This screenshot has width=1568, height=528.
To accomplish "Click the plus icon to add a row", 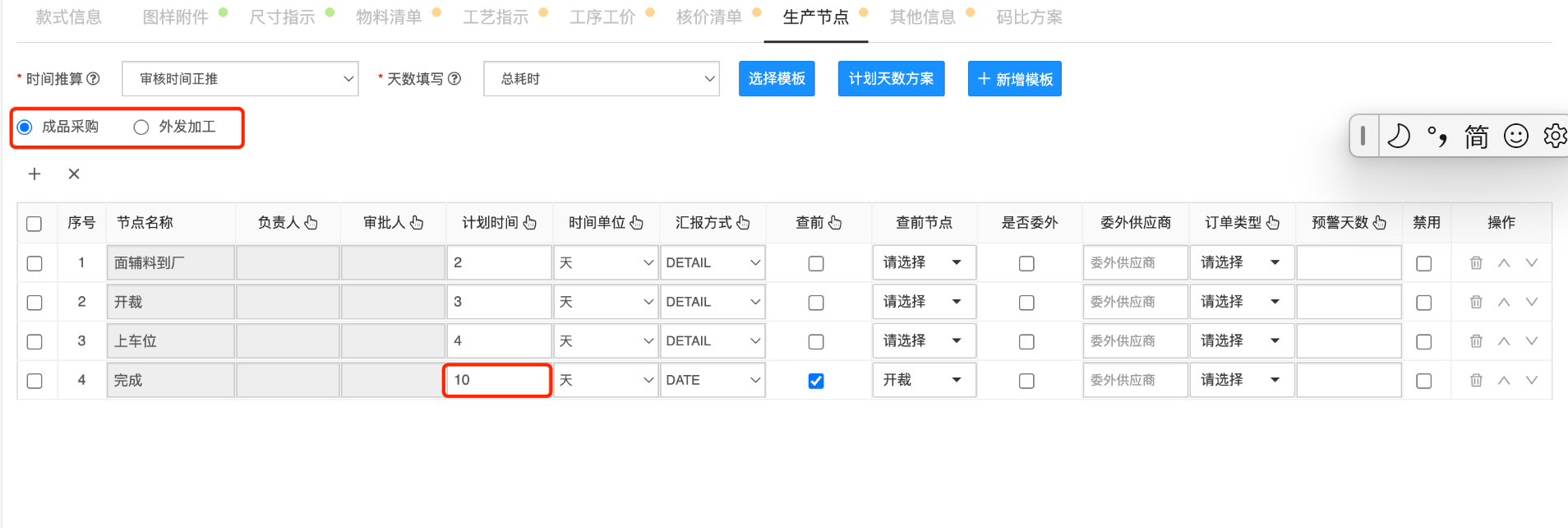I will tap(35, 174).
